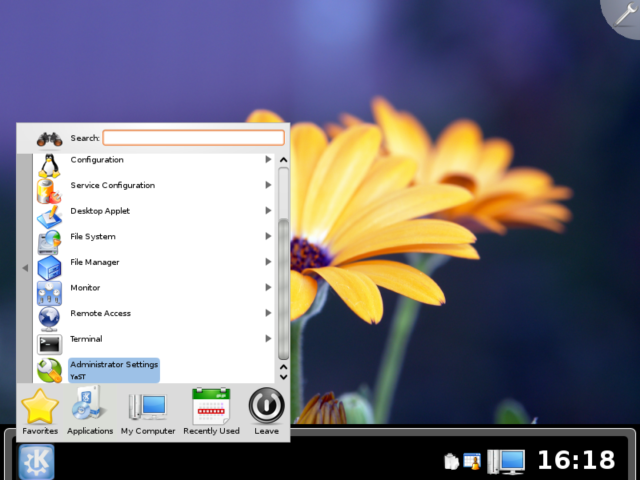640x480 pixels.
Task: Click the 16:18 panel clock
Action: pyautogui.click(x=576, y=460)
